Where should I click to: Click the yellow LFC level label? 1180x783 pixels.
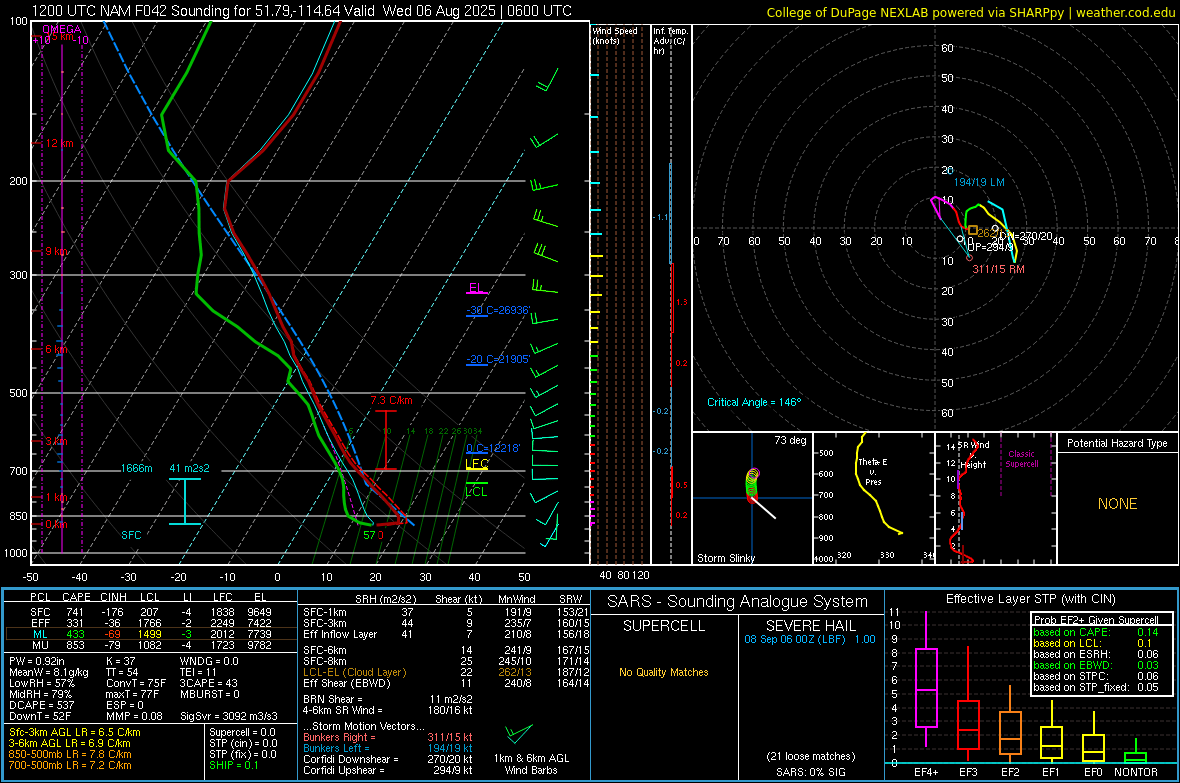pyautogui.click(x=477, y=464)
